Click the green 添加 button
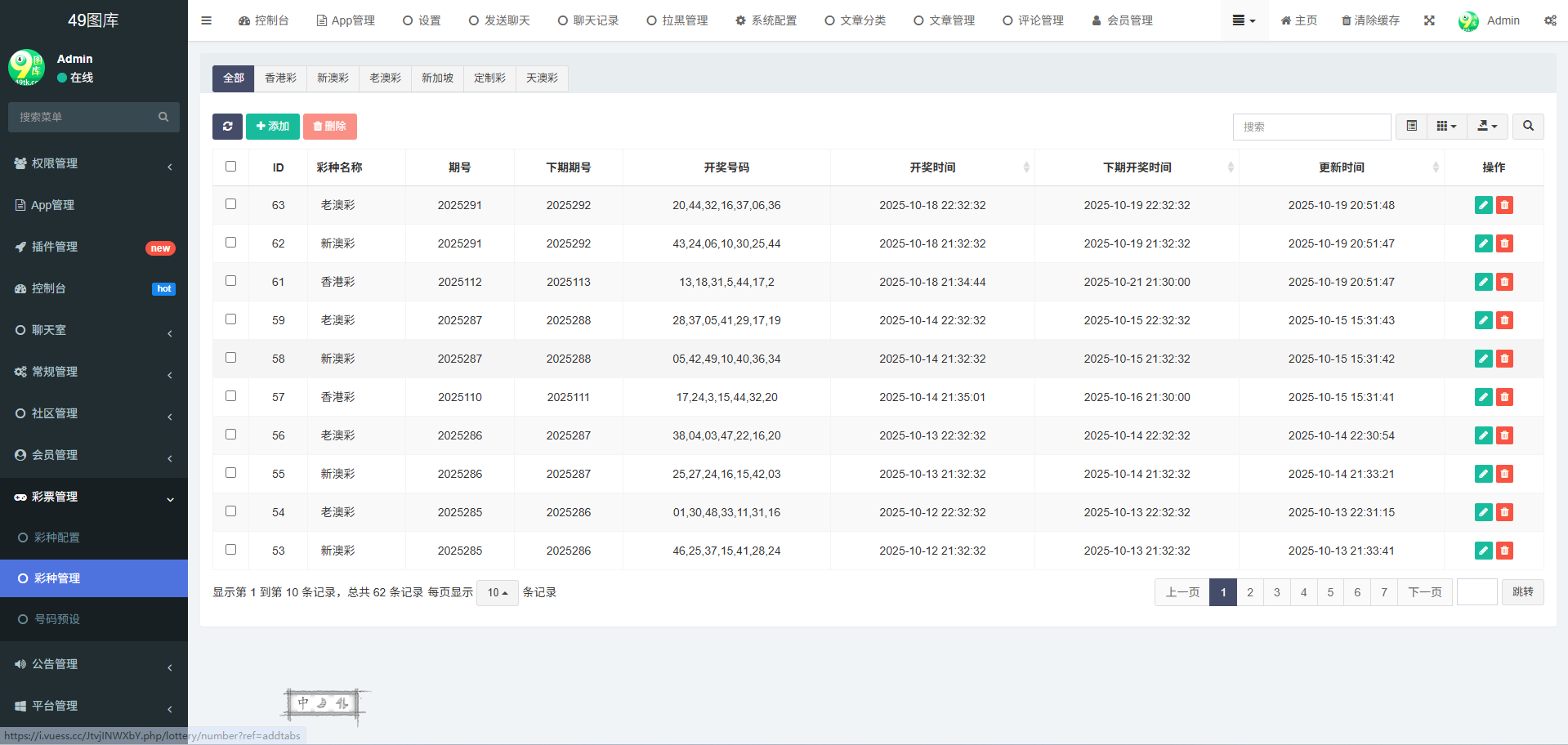Viewport: 1568px width, 745px height. click(x=272, y=127)
